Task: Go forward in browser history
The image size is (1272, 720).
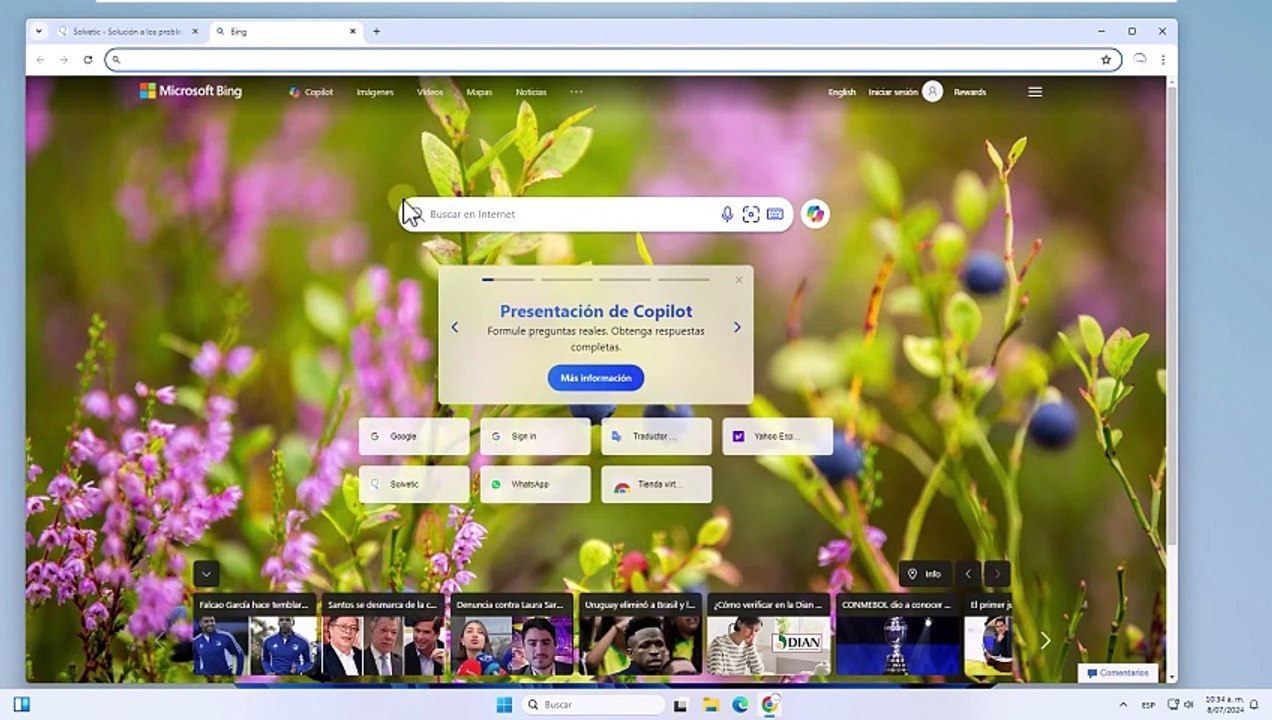Action: click(64, 60)
